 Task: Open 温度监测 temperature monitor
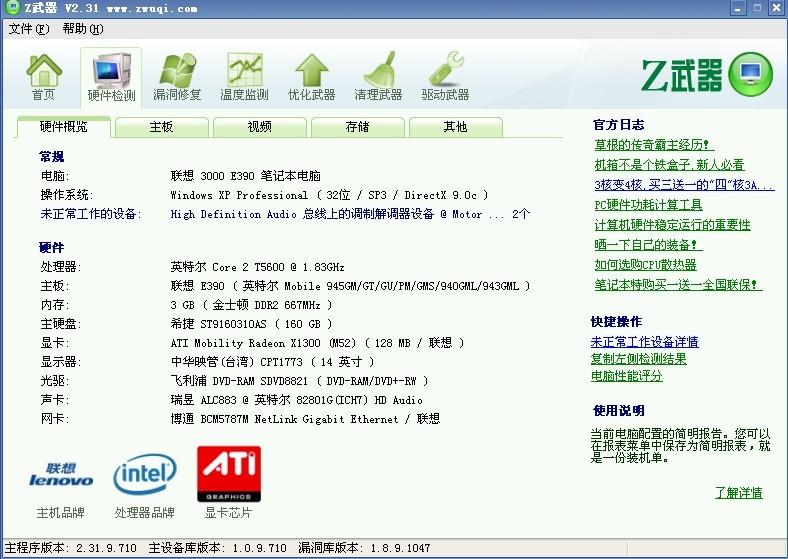(x=244, y=77)
